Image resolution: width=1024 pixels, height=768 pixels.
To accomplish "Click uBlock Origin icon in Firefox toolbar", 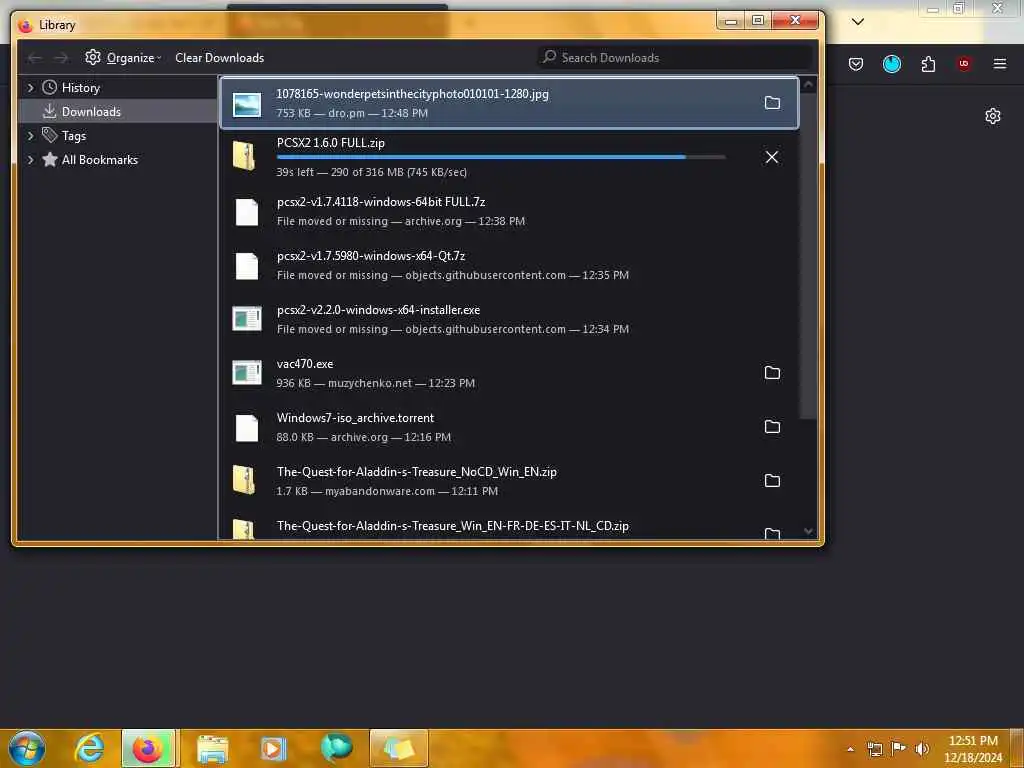I will point(964,64).
